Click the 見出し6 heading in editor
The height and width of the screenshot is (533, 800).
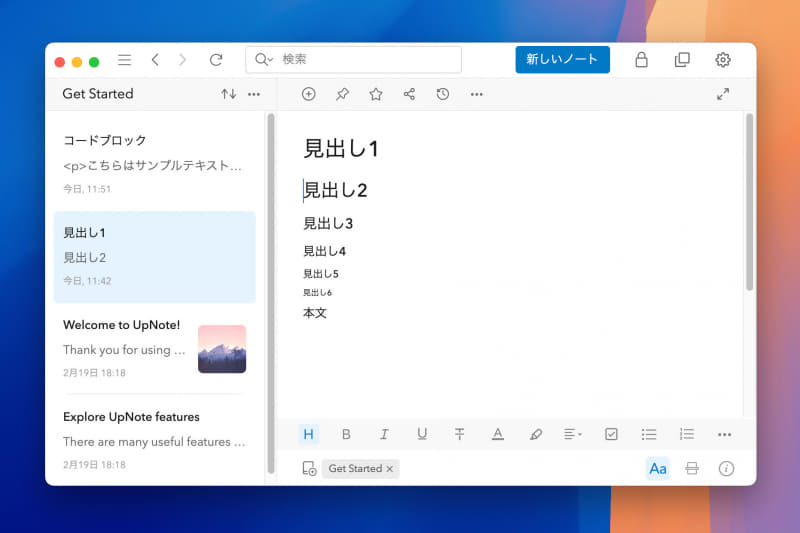click(317, 292)
